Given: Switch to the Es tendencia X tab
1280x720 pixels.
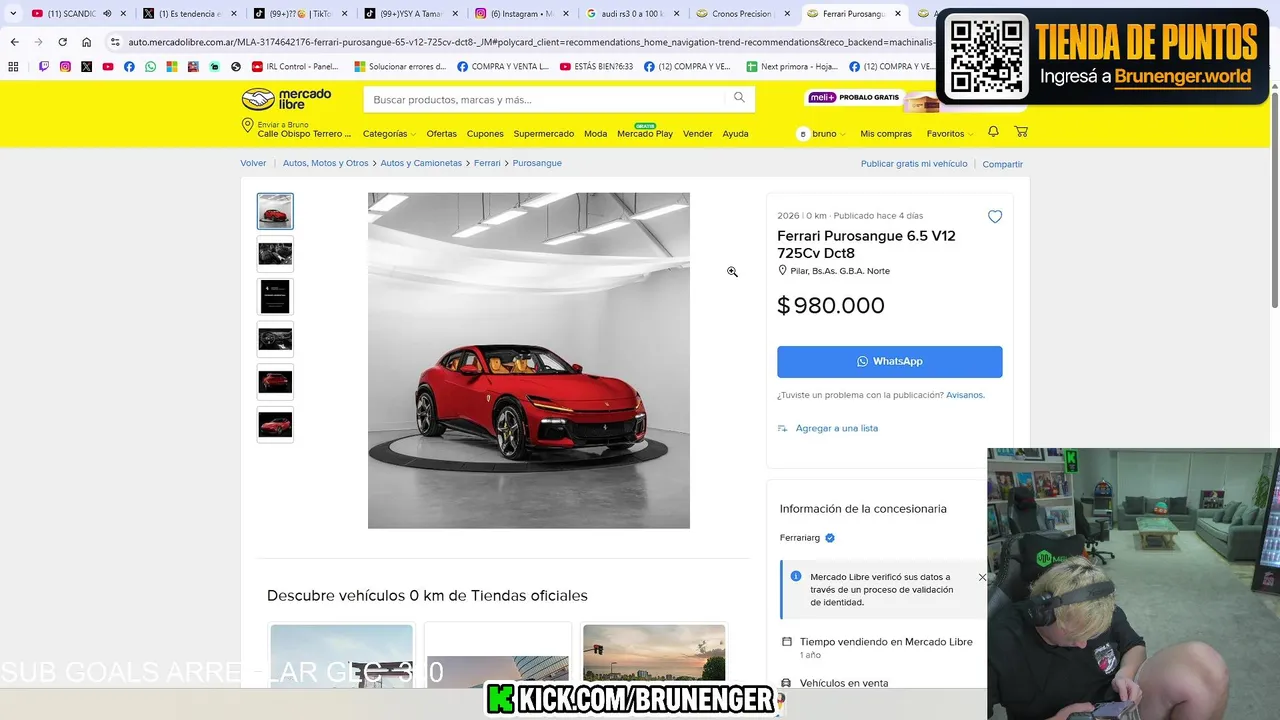Looking at the screenshot, I should click(190, 14).
